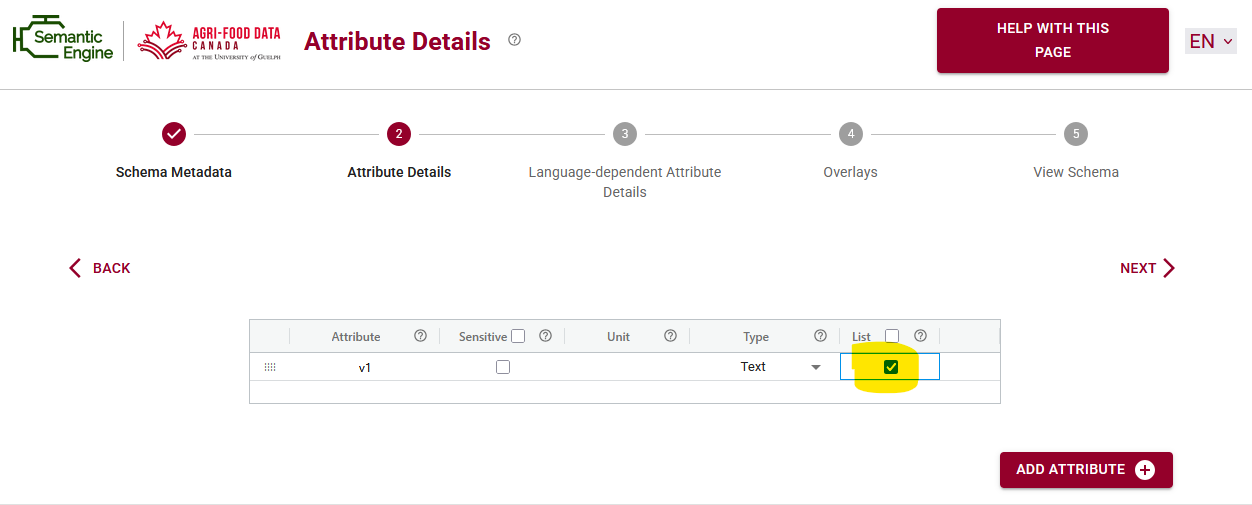
Task: Uncheck the List checkbox for v1
Action: click(891, 367)
